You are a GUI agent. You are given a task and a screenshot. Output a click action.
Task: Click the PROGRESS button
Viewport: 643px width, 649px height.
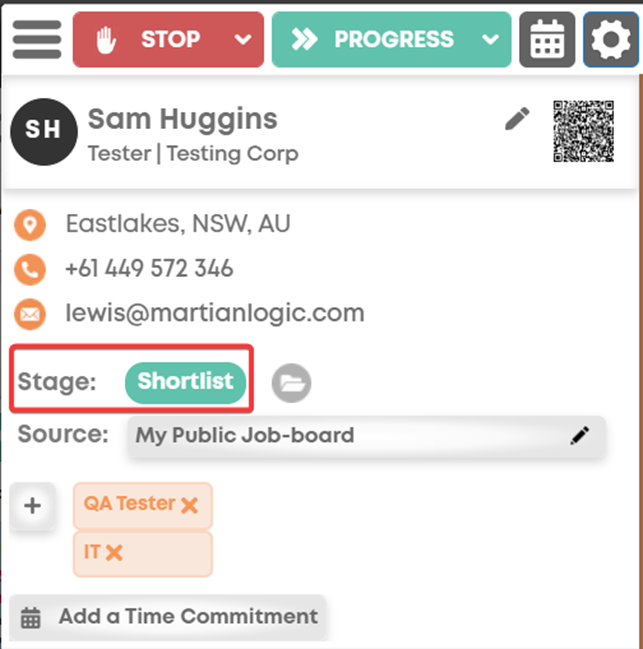[x=372, y=39]
